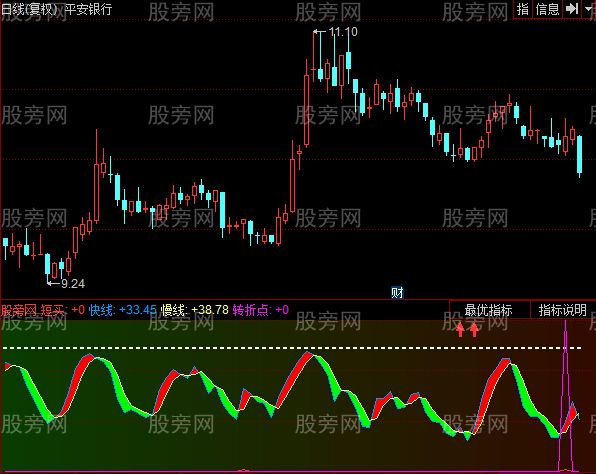Select the 慢线 slow line label

(173, 310)
